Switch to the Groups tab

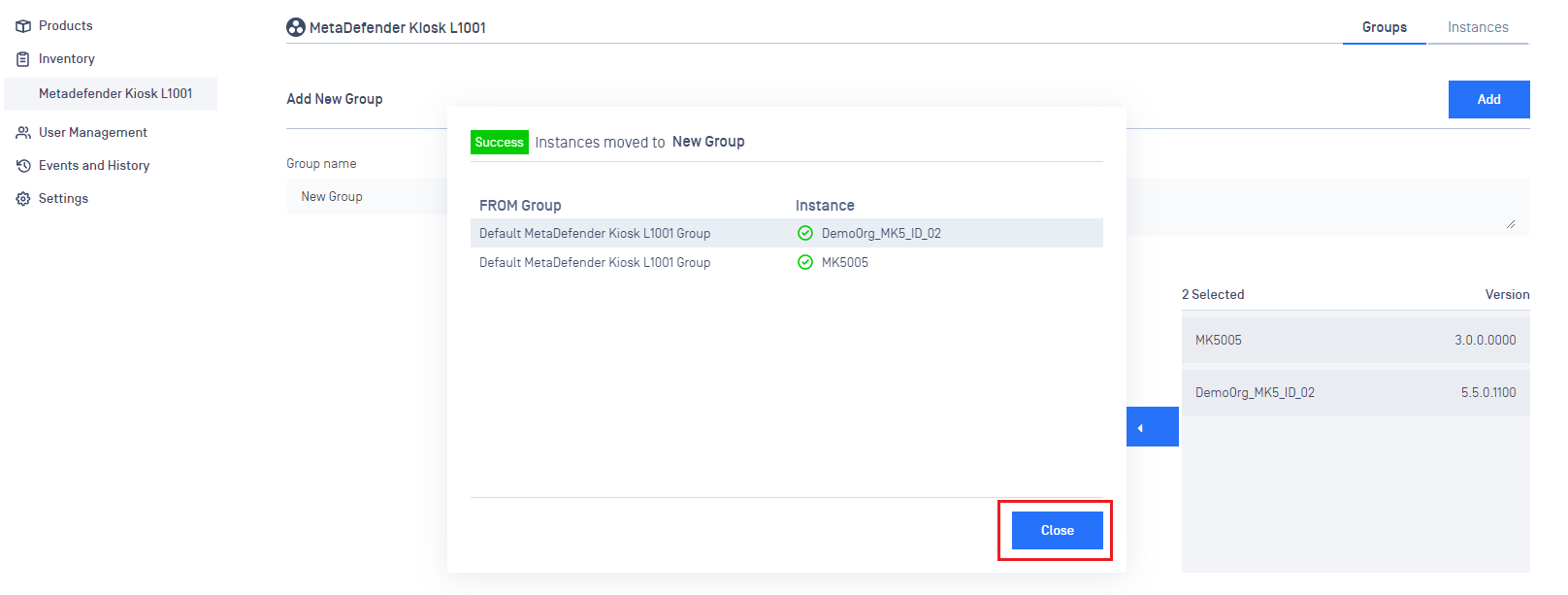coord(1385,27)
